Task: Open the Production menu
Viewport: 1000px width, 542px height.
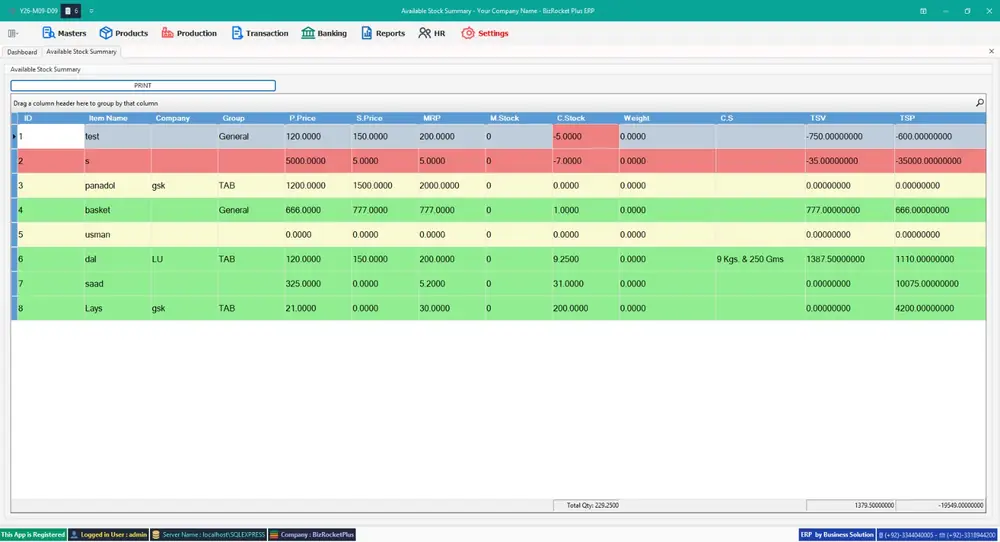Action: click(x=189, y=33)
